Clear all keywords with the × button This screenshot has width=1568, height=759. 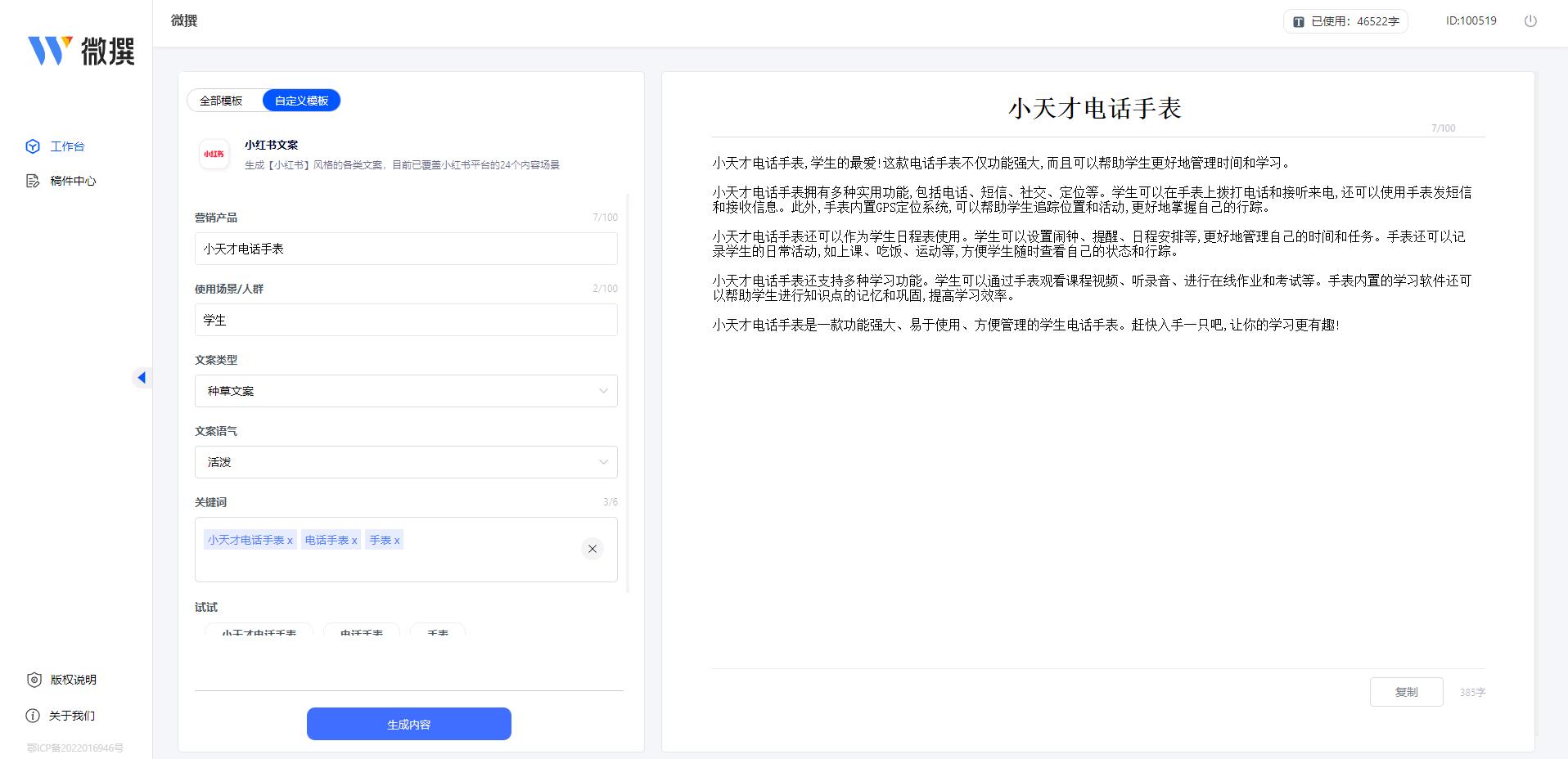click(593, 549)
